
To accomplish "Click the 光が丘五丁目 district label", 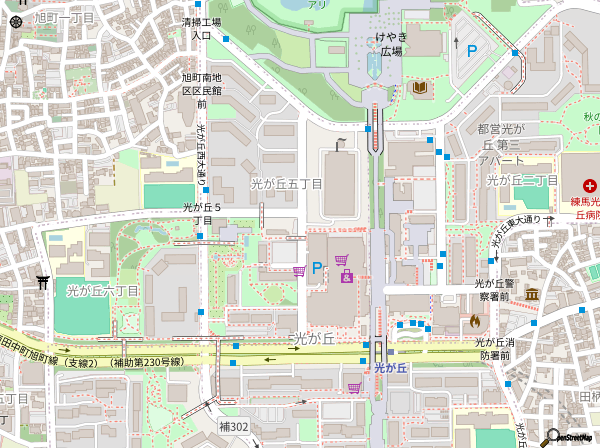I will (x=286, y=184).
